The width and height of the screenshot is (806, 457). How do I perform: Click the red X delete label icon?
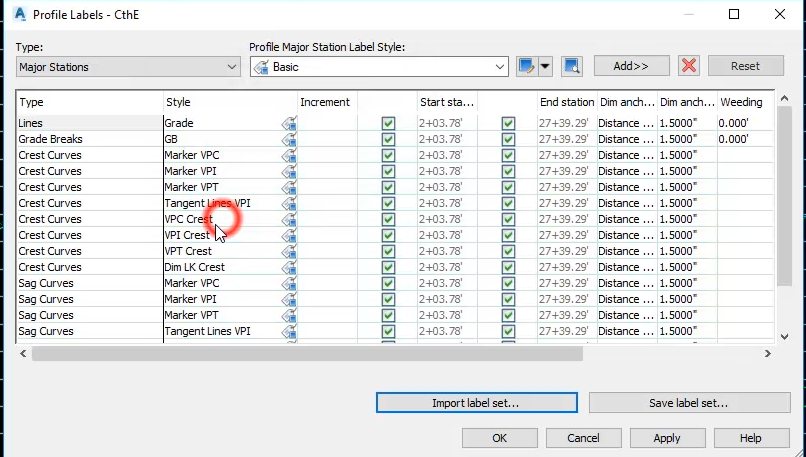[688, 66]
